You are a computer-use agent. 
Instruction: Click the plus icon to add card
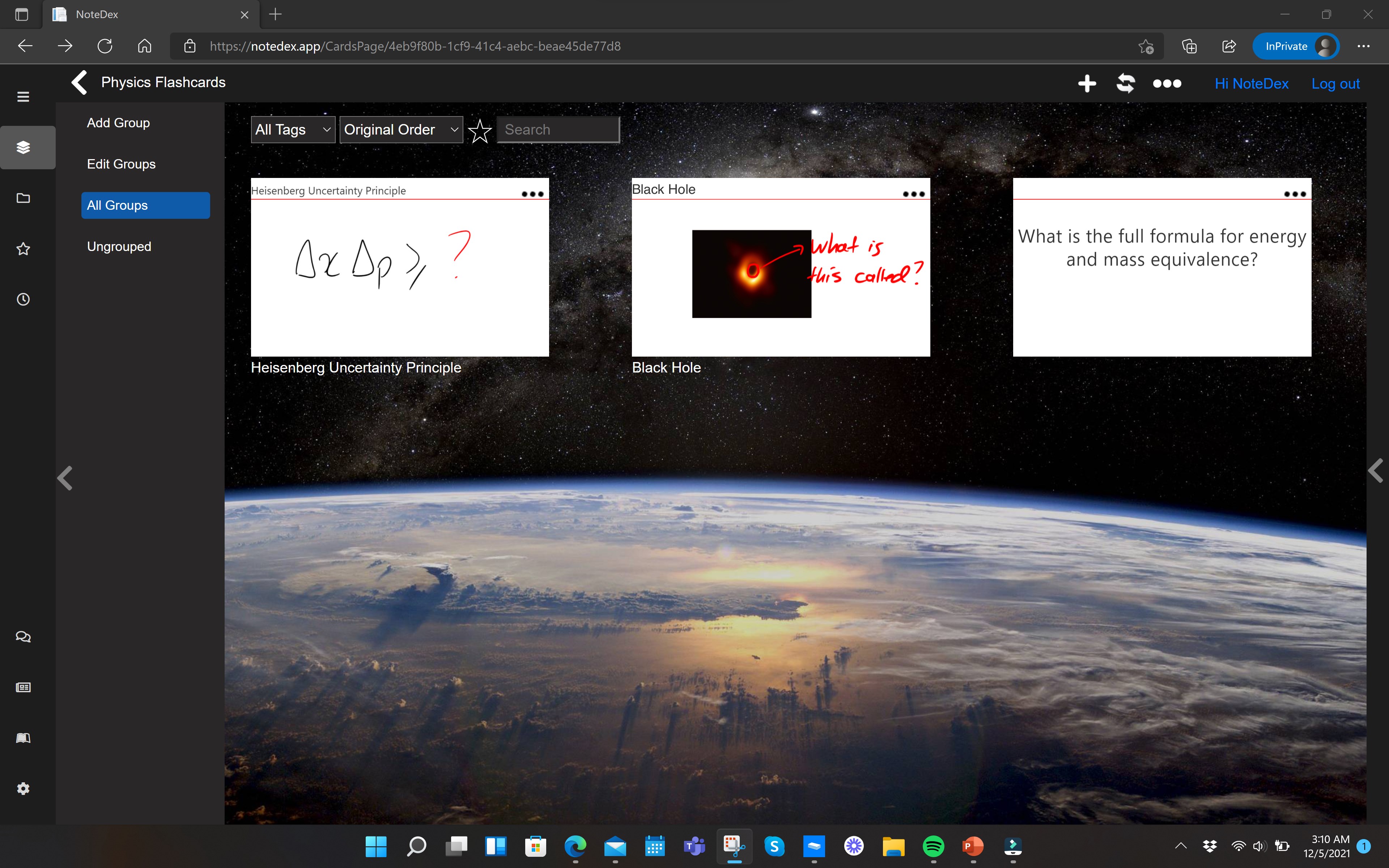(1087, 83)
